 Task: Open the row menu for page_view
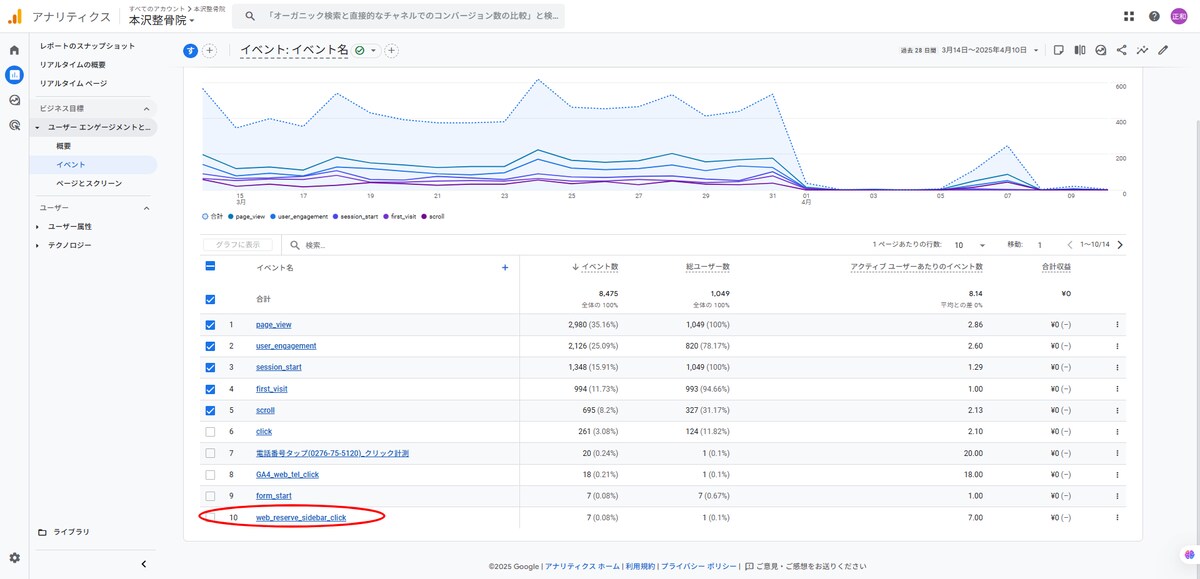click(x=1117, y=325)
